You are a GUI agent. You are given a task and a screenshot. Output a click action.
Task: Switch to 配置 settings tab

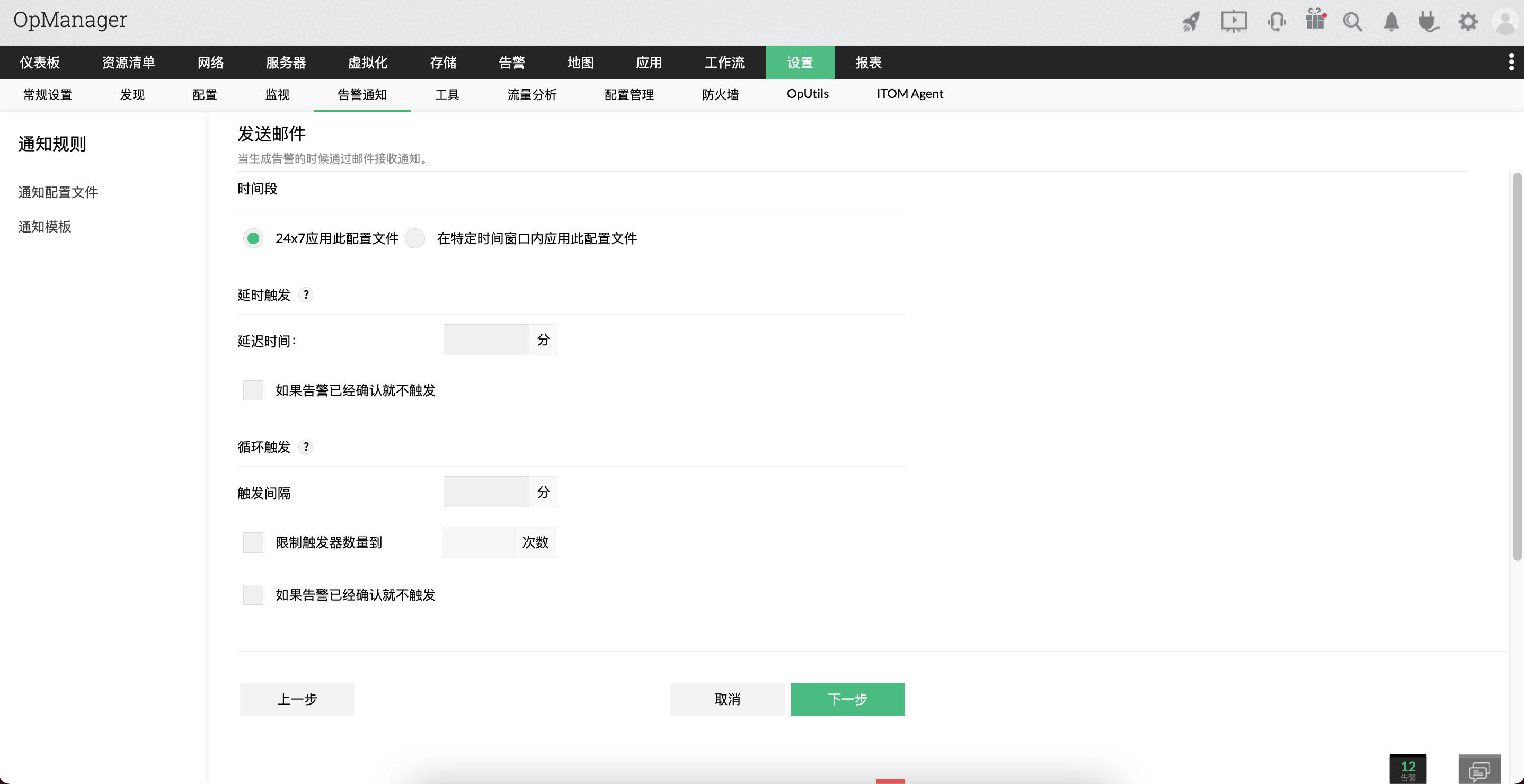point(205,94)
